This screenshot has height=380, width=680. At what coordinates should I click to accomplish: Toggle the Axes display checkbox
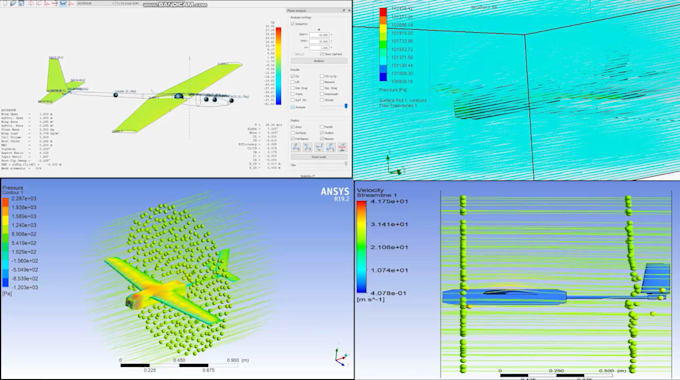pyautogui.click(x=293, y=127)
